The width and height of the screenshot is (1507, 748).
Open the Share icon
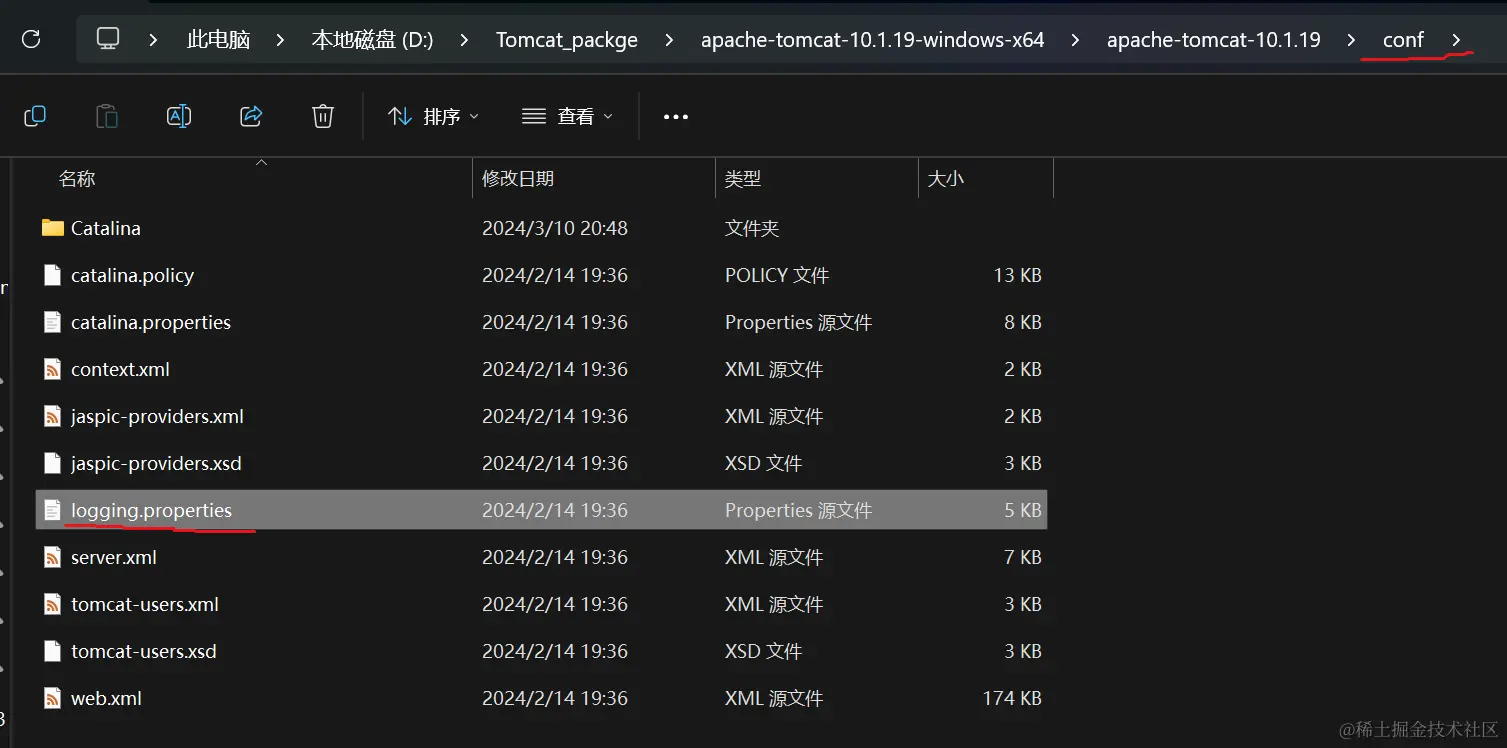[250, 116]
